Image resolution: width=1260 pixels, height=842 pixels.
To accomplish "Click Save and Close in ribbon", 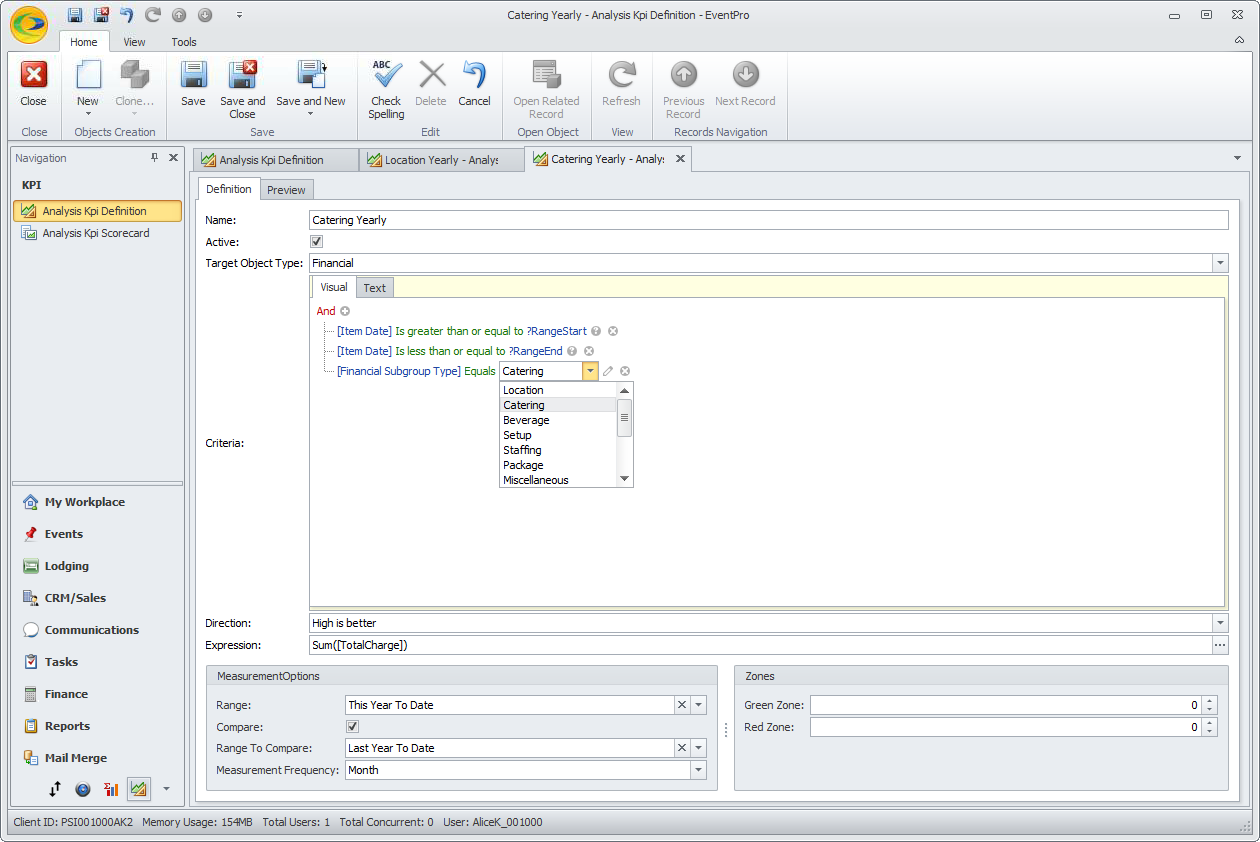I will click(x=243, y=89).
